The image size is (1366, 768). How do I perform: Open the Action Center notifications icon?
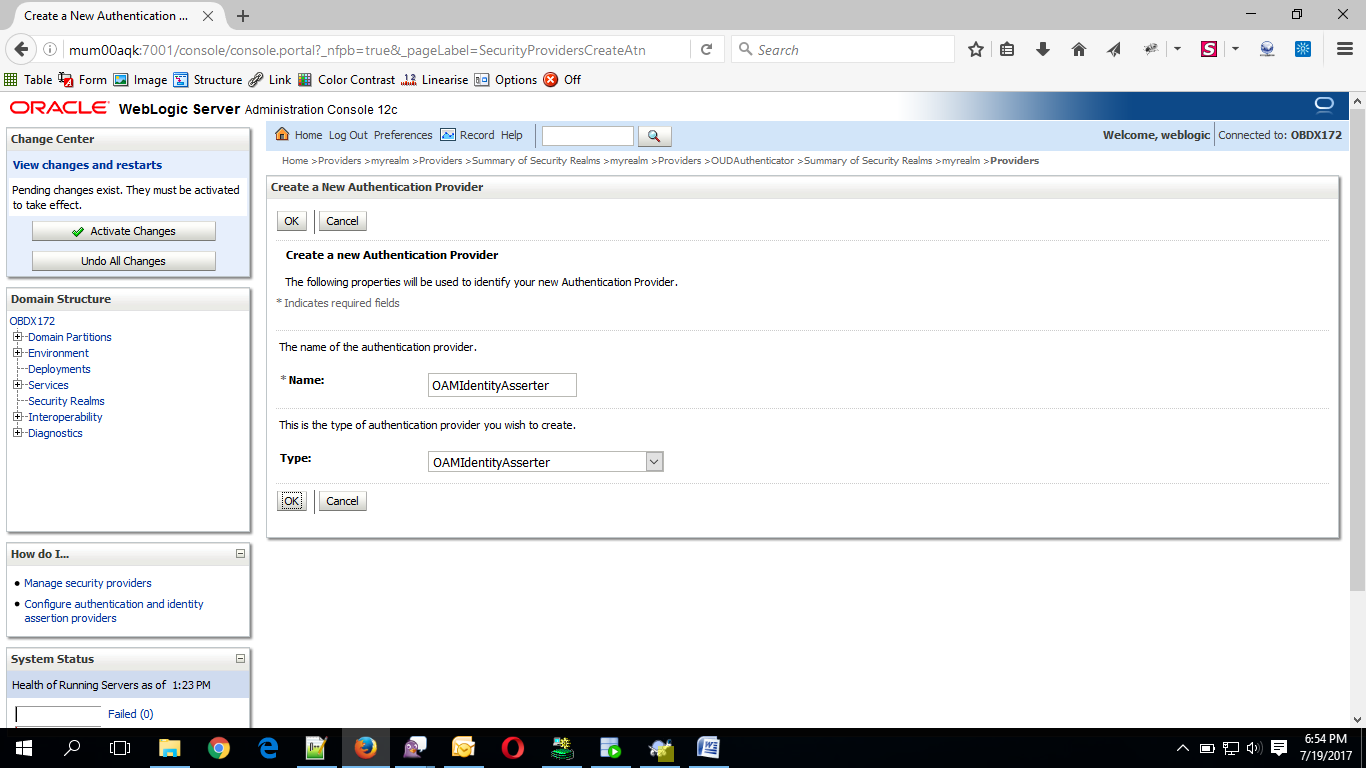tap(1279, 747)
